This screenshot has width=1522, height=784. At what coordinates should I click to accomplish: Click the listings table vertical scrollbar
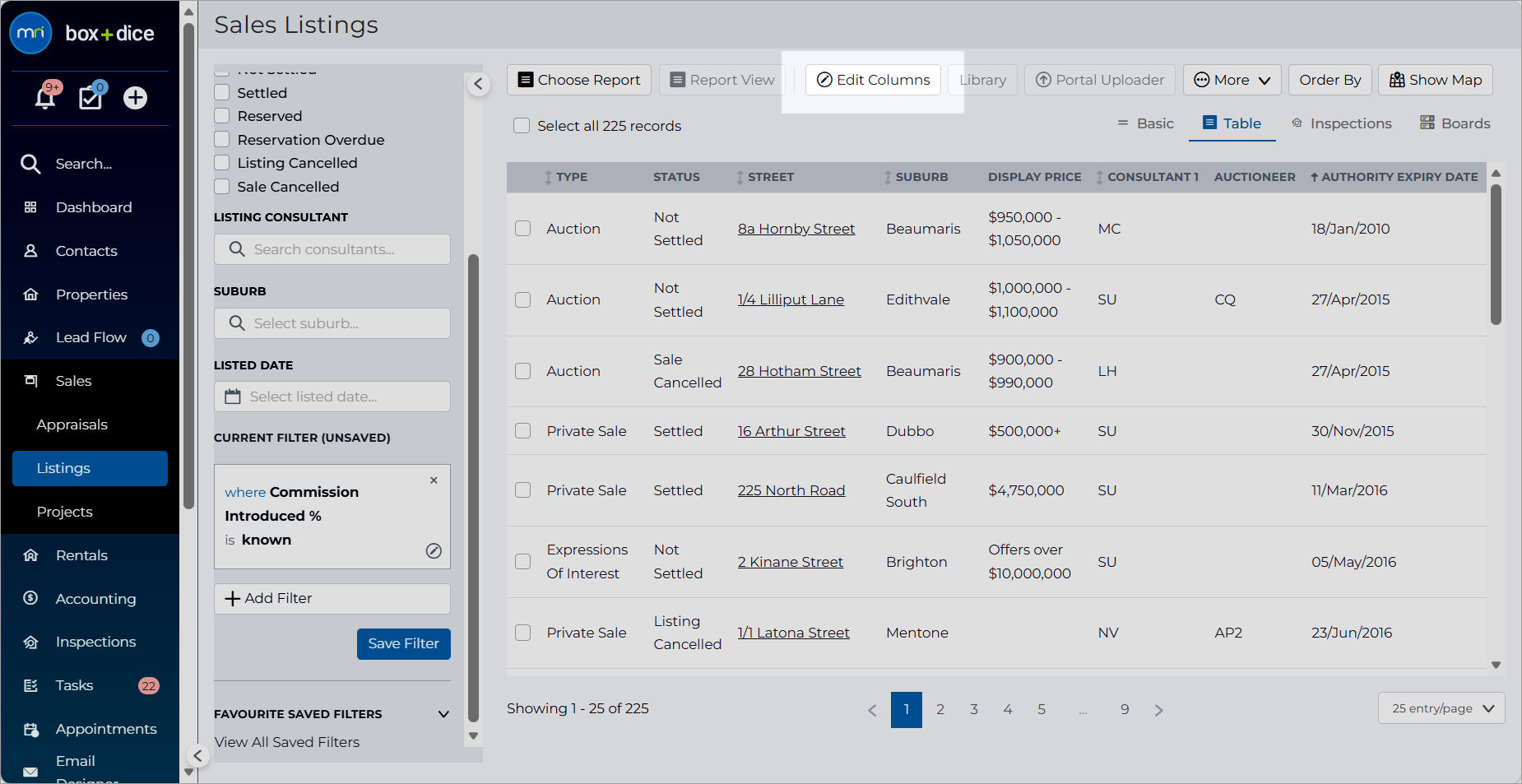(1496, 255)
